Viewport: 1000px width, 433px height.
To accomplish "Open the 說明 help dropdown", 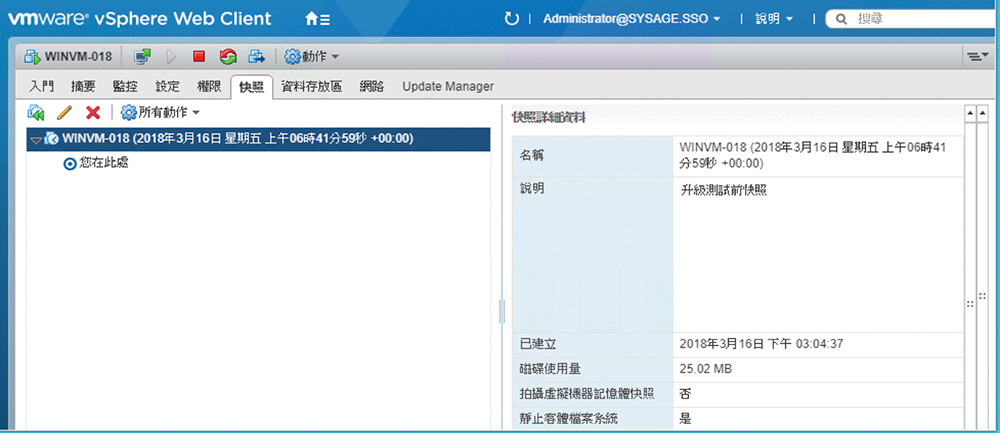I will [774, 19].
